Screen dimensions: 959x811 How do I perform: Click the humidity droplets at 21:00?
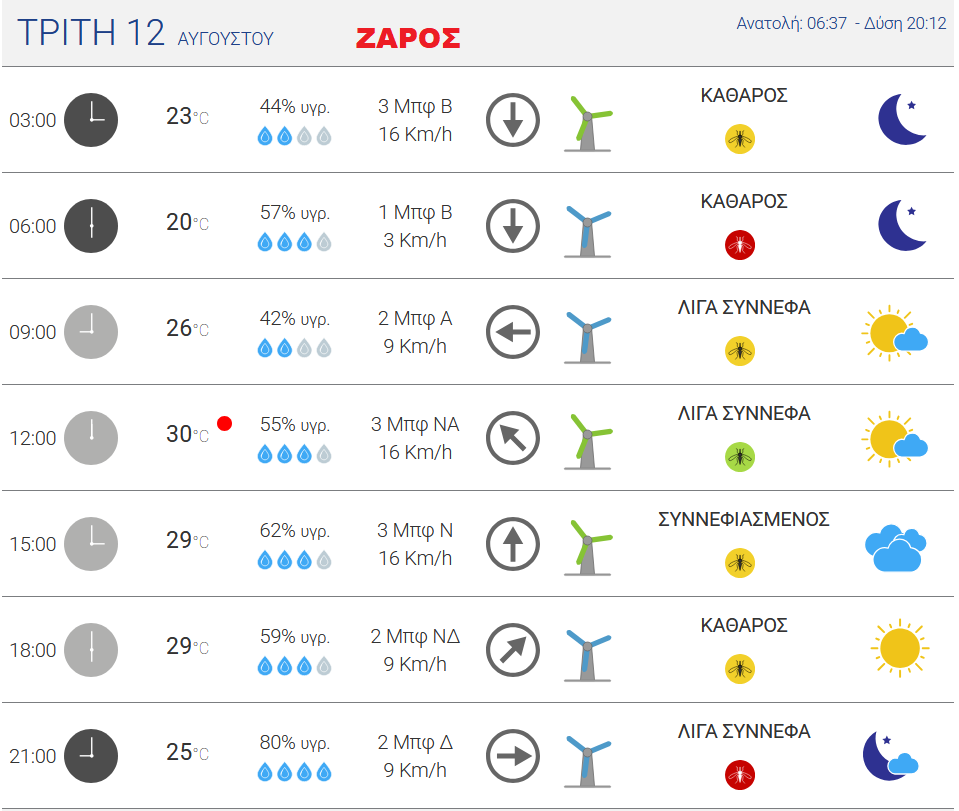coord(294,772)
